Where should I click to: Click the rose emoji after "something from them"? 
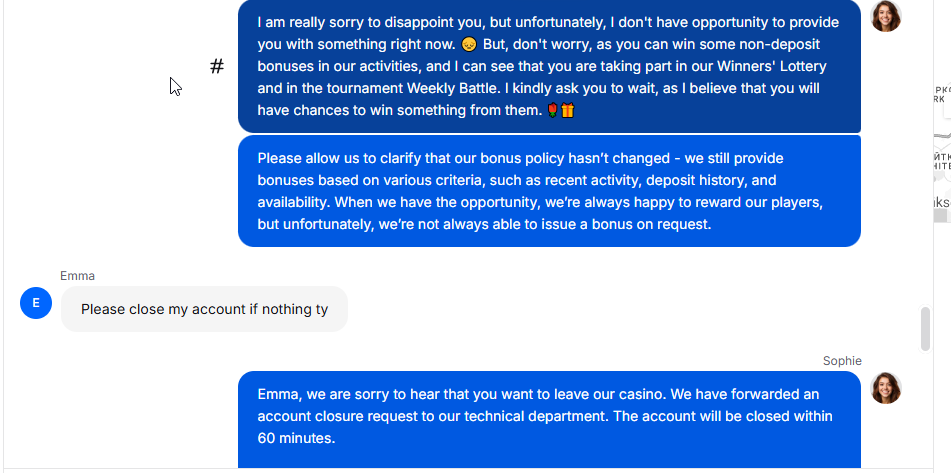pyautogui.click(x=552, y=110)
